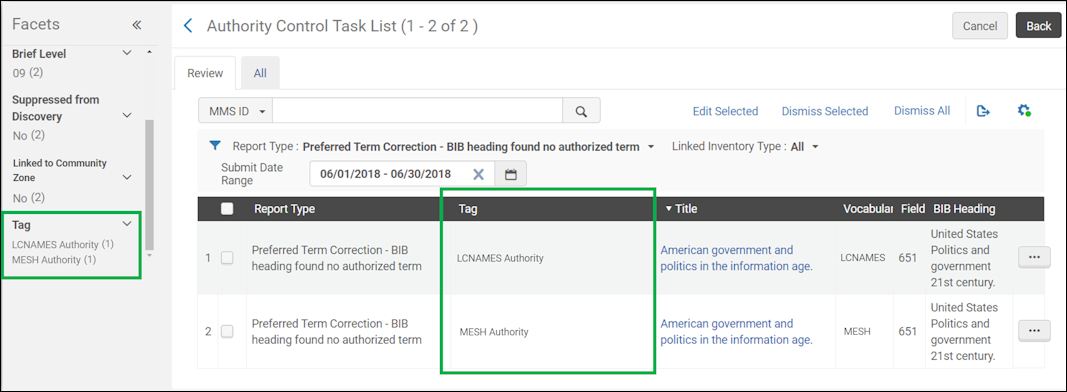Click the 651 field cell in row 2
This screenshot has height=392, width=1067.
[908, 331]
